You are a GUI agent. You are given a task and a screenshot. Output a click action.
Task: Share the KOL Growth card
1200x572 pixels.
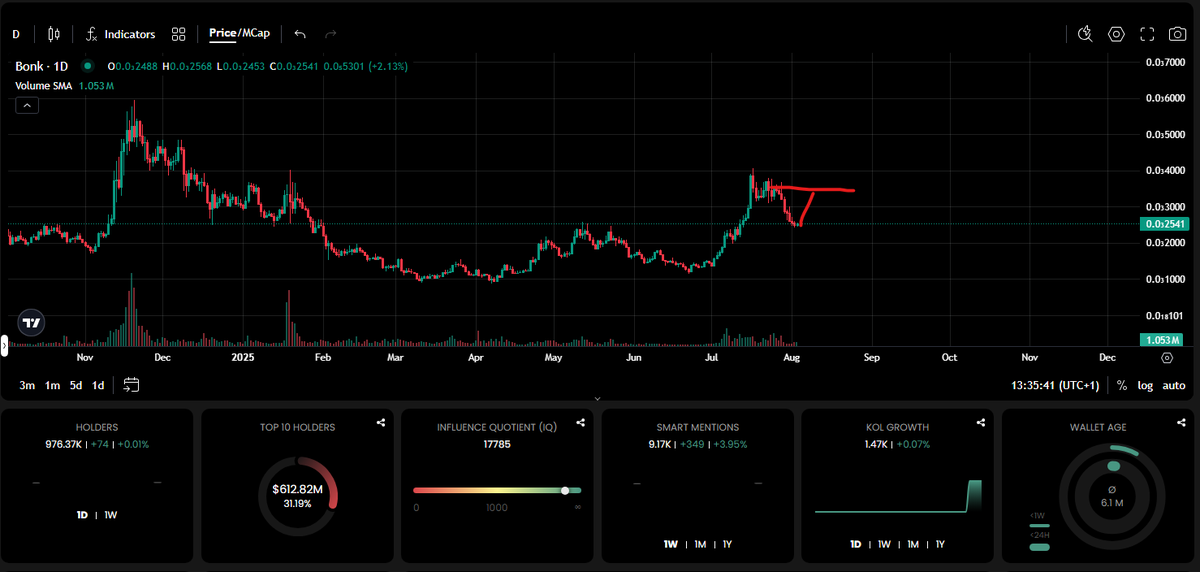pos(981,423)
